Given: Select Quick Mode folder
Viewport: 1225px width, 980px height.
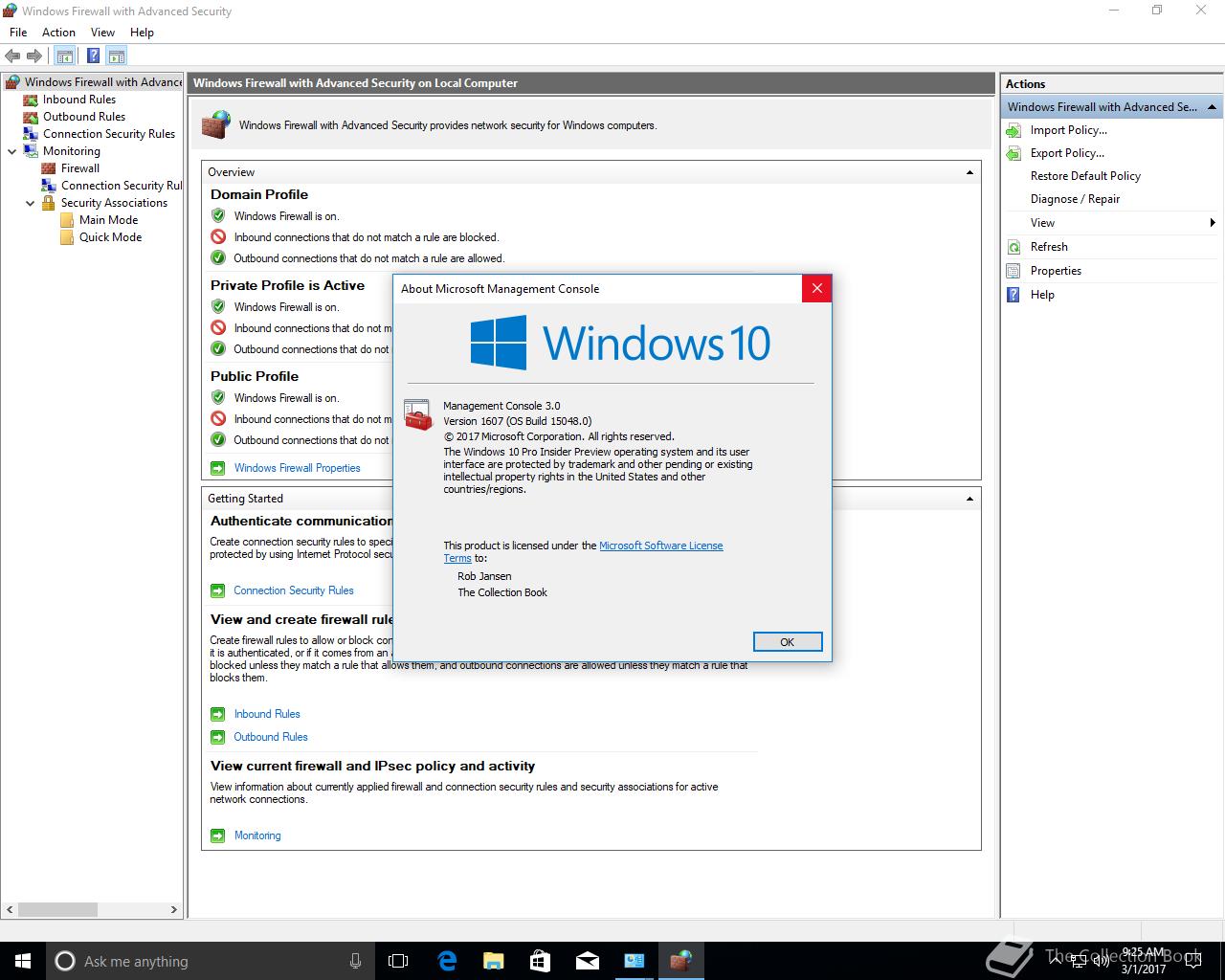Looking at the screenshot, I should click(110, 237).
